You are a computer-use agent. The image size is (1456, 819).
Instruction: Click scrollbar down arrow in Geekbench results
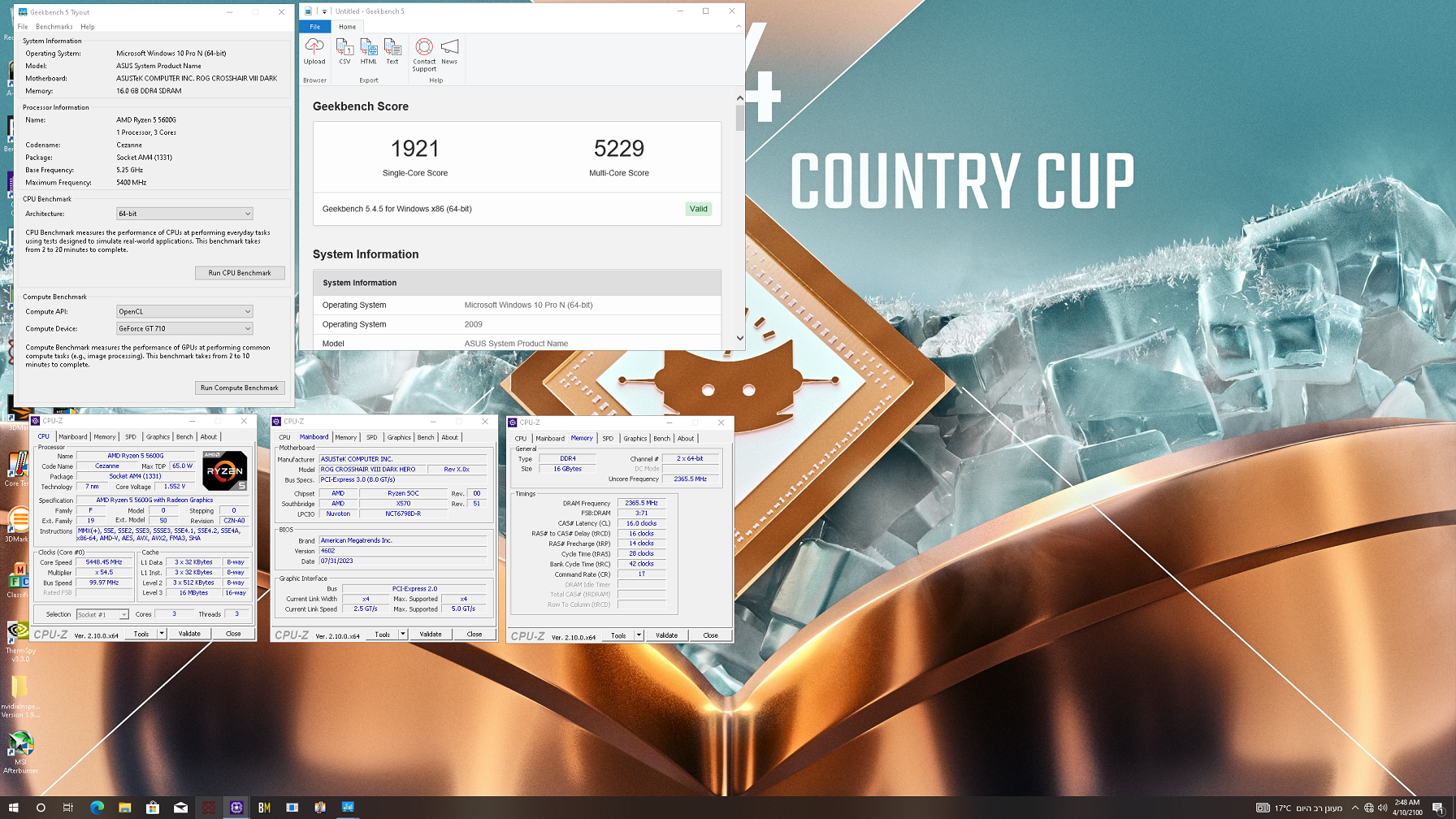739,338
